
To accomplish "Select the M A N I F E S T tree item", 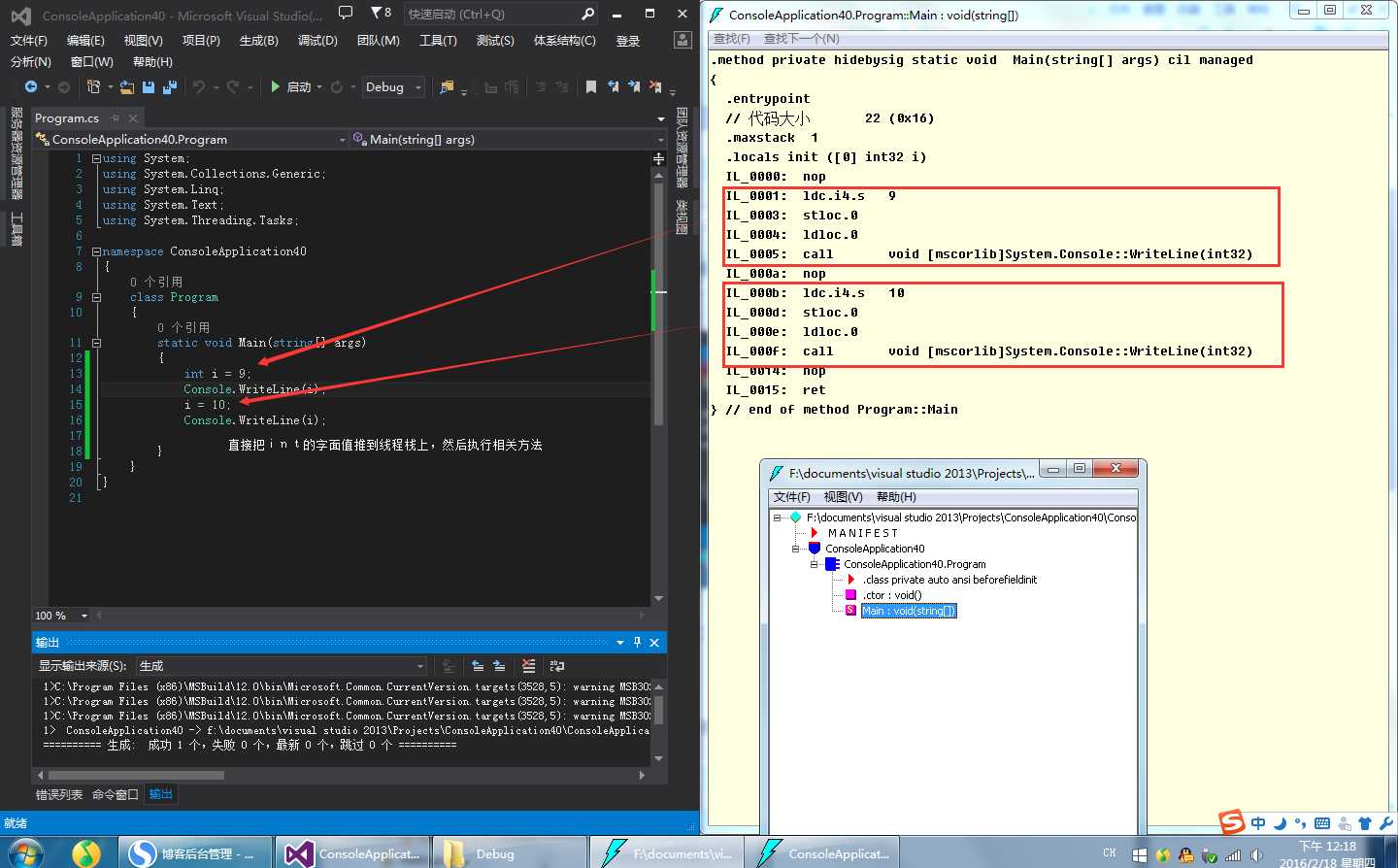I will tap(863, 533).
